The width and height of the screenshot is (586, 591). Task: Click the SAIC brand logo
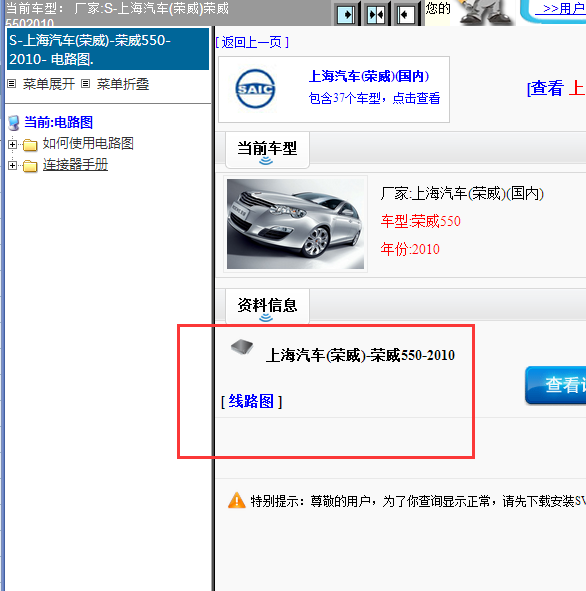point(255,89)
